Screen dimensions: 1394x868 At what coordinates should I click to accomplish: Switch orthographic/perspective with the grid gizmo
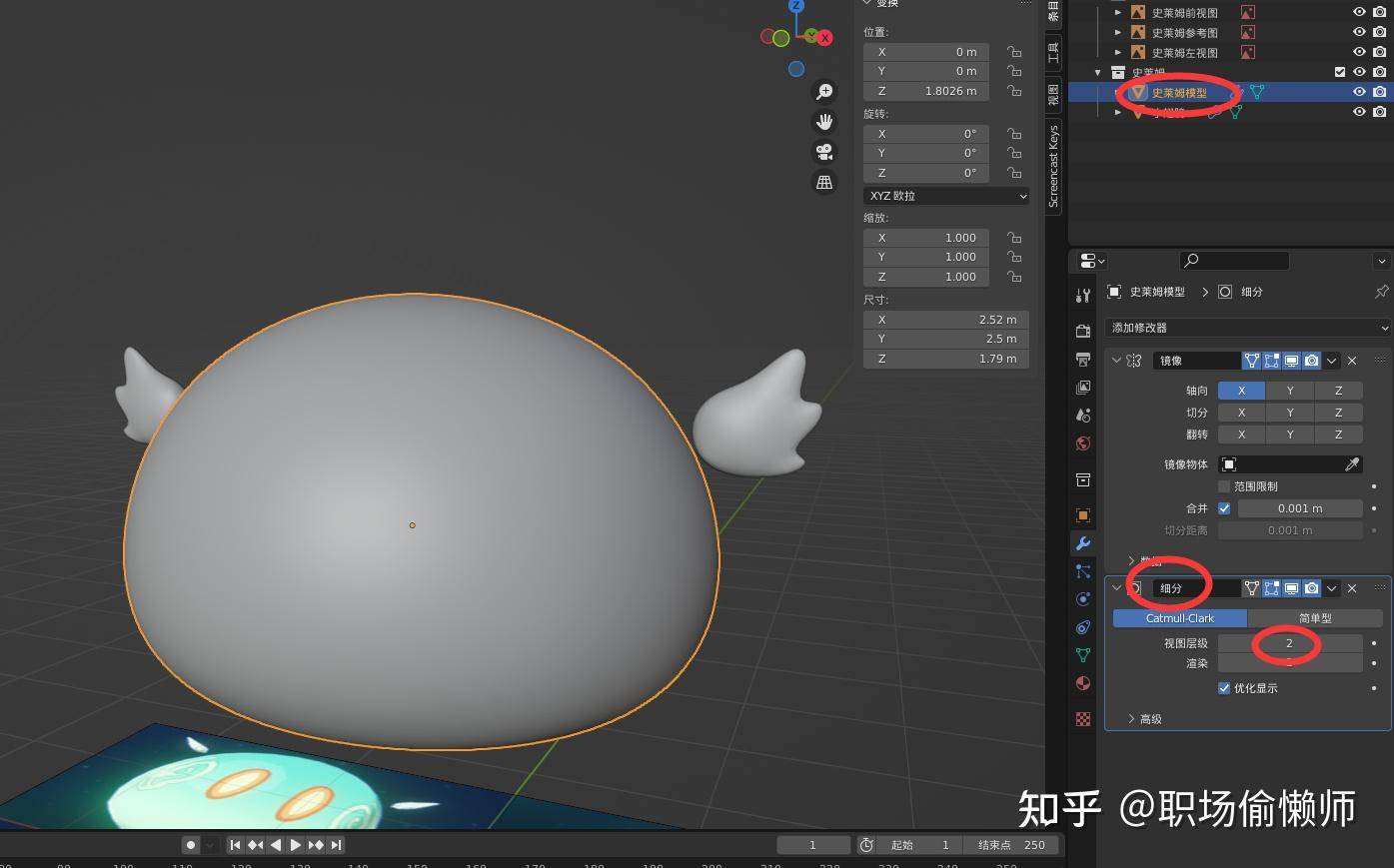tap(824, 182)
